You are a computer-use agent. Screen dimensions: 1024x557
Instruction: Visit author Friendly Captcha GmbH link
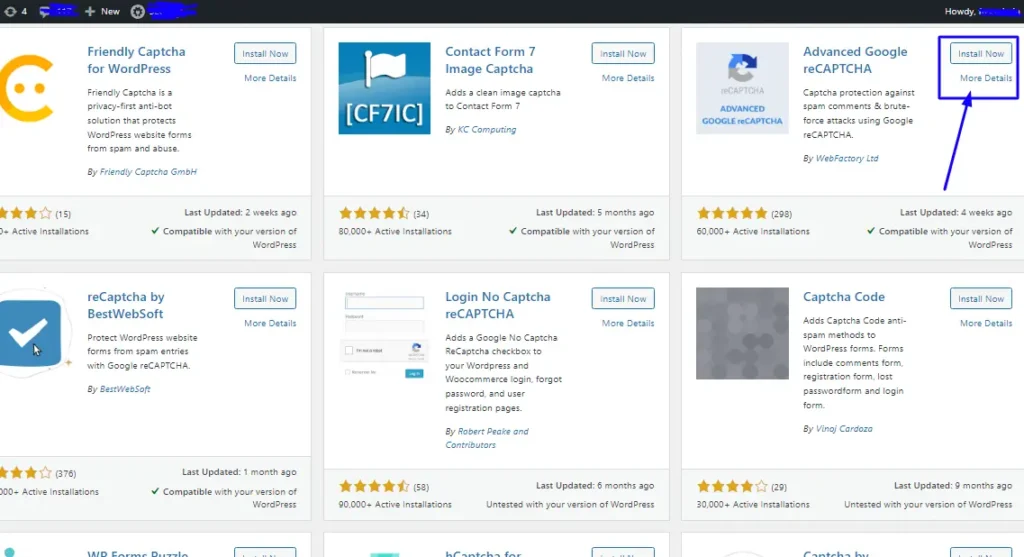(x=148, y=172)
